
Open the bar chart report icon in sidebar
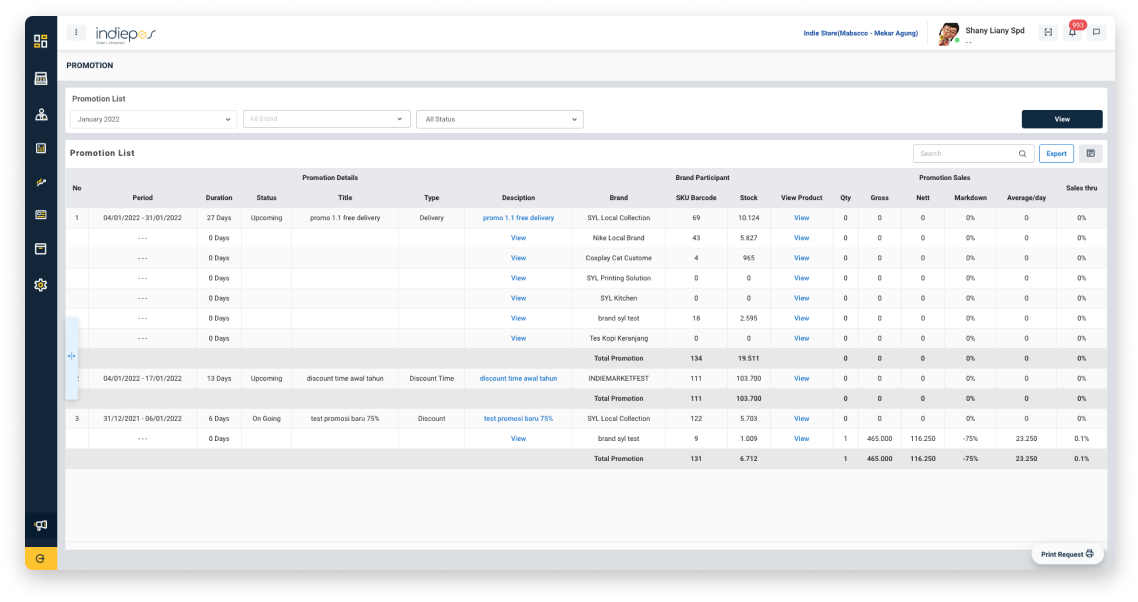(x=41, y=148)
